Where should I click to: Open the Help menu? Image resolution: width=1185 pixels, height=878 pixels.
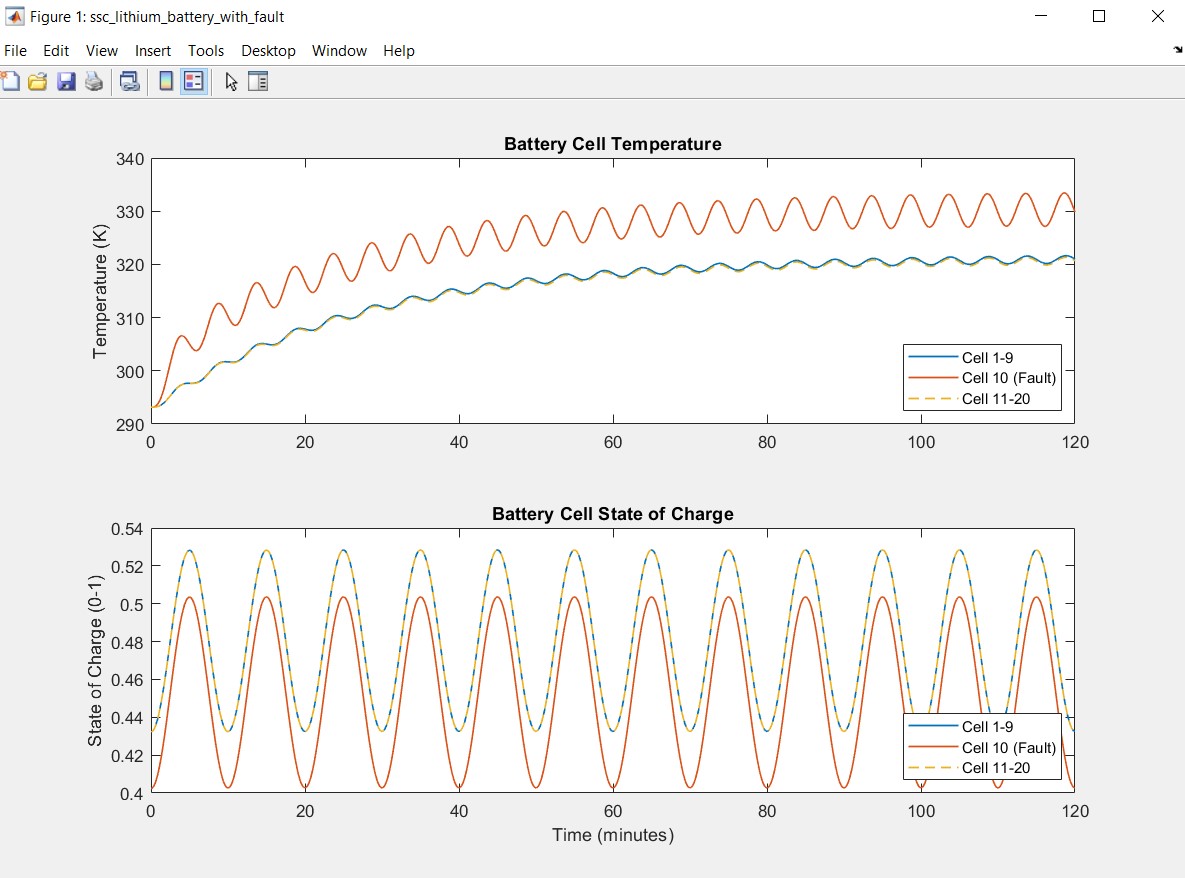[x=398, y=51]
